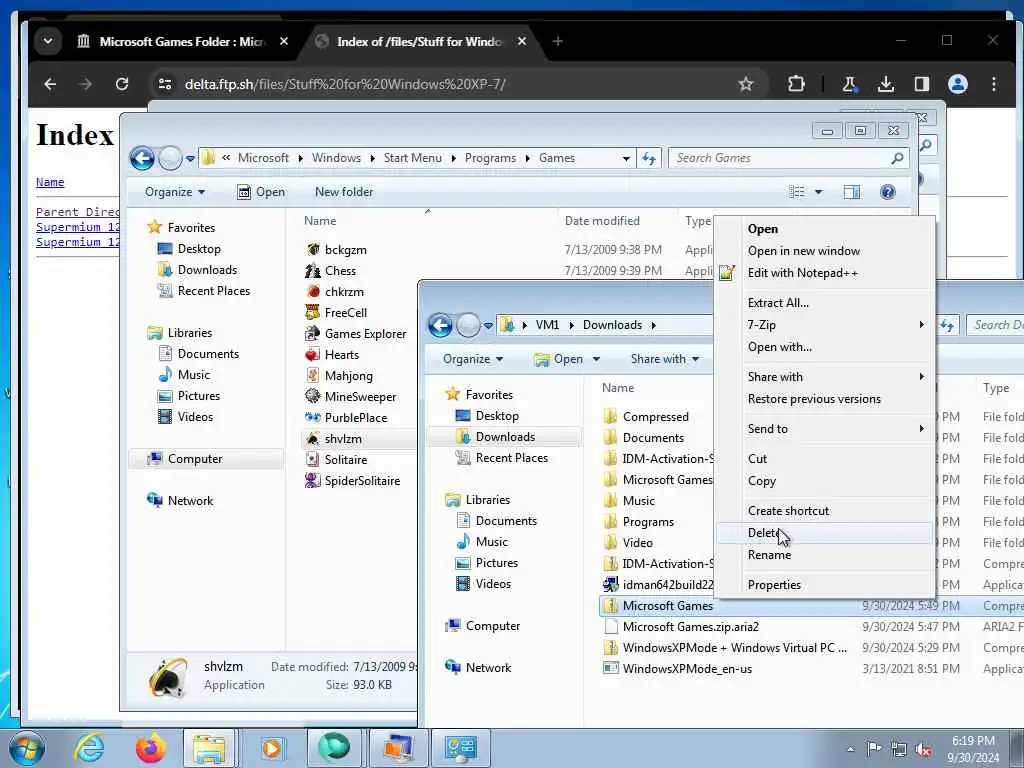Viewport: 1024px width, 768px height.
Task: Launch Internet Explorer from taskbar
Action: [88, 748]
